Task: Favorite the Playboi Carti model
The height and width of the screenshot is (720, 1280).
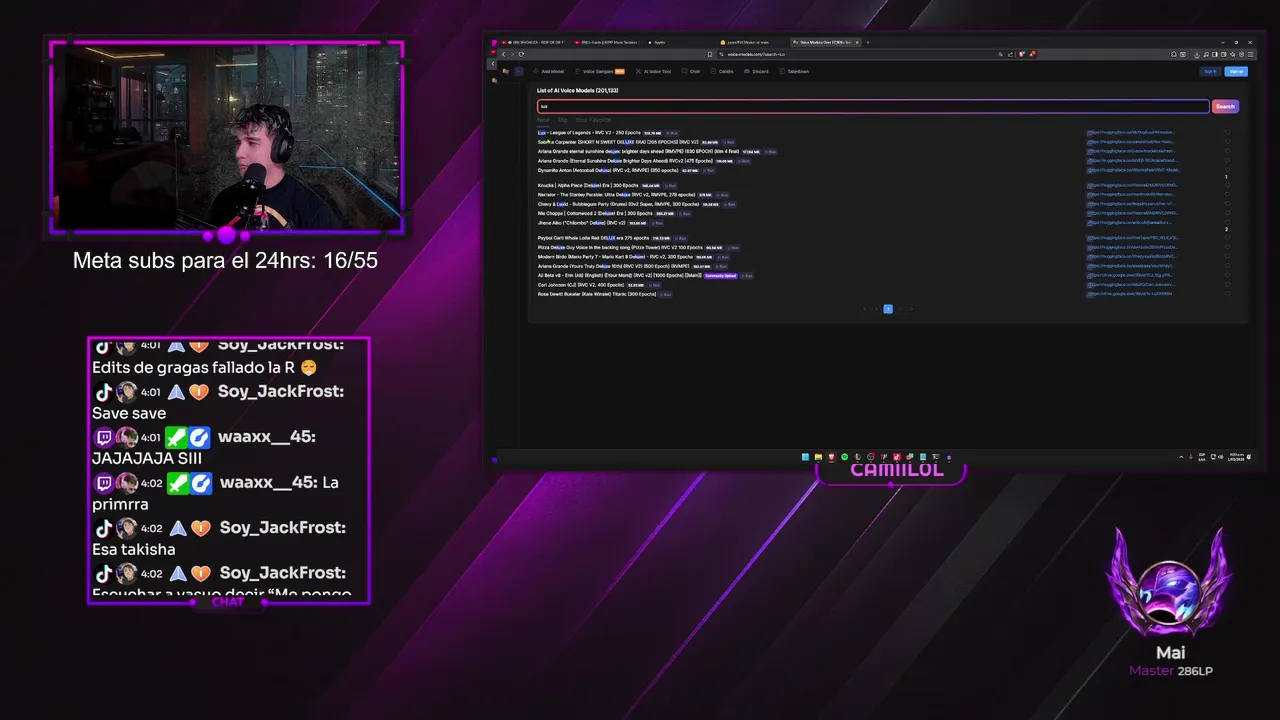Action: tap(1227, 238)
